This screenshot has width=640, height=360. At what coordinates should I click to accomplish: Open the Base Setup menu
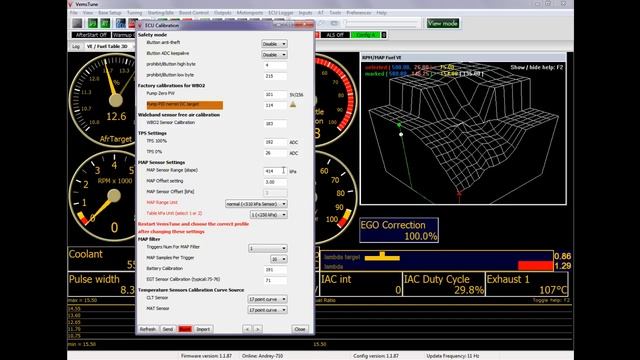(x=110, y=13)
